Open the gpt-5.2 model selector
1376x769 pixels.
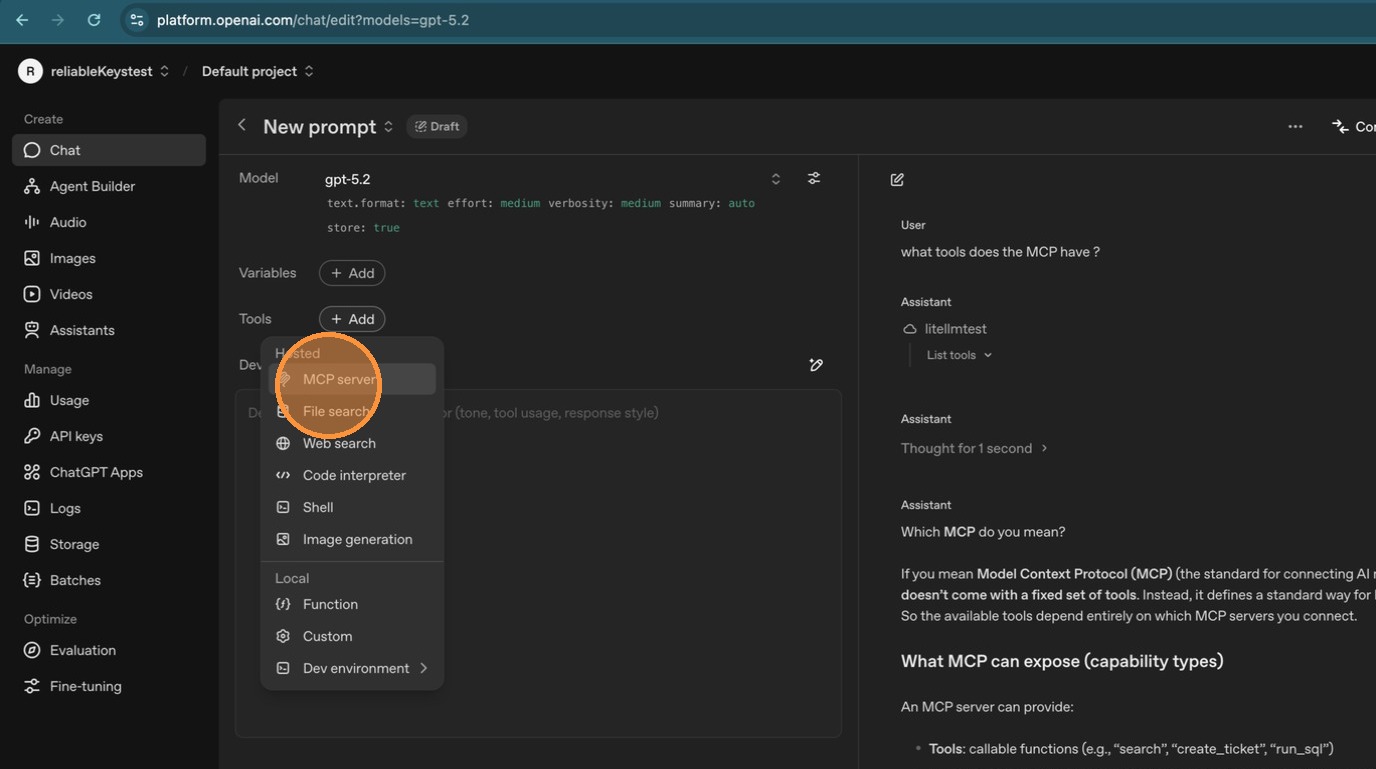[x=553, y=179]
